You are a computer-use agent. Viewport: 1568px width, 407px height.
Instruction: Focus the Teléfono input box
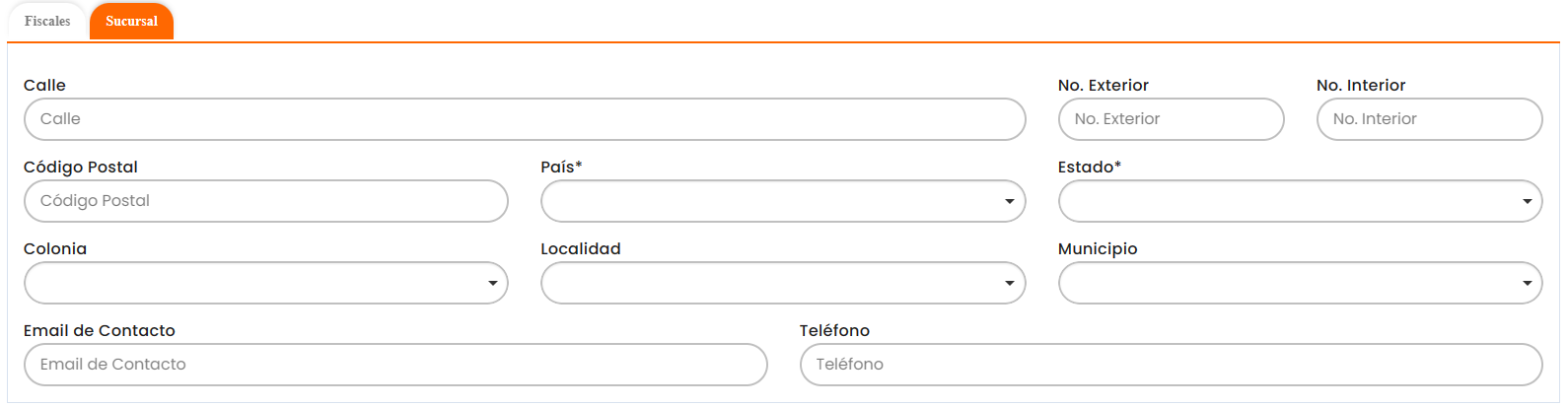[1171, 365]
